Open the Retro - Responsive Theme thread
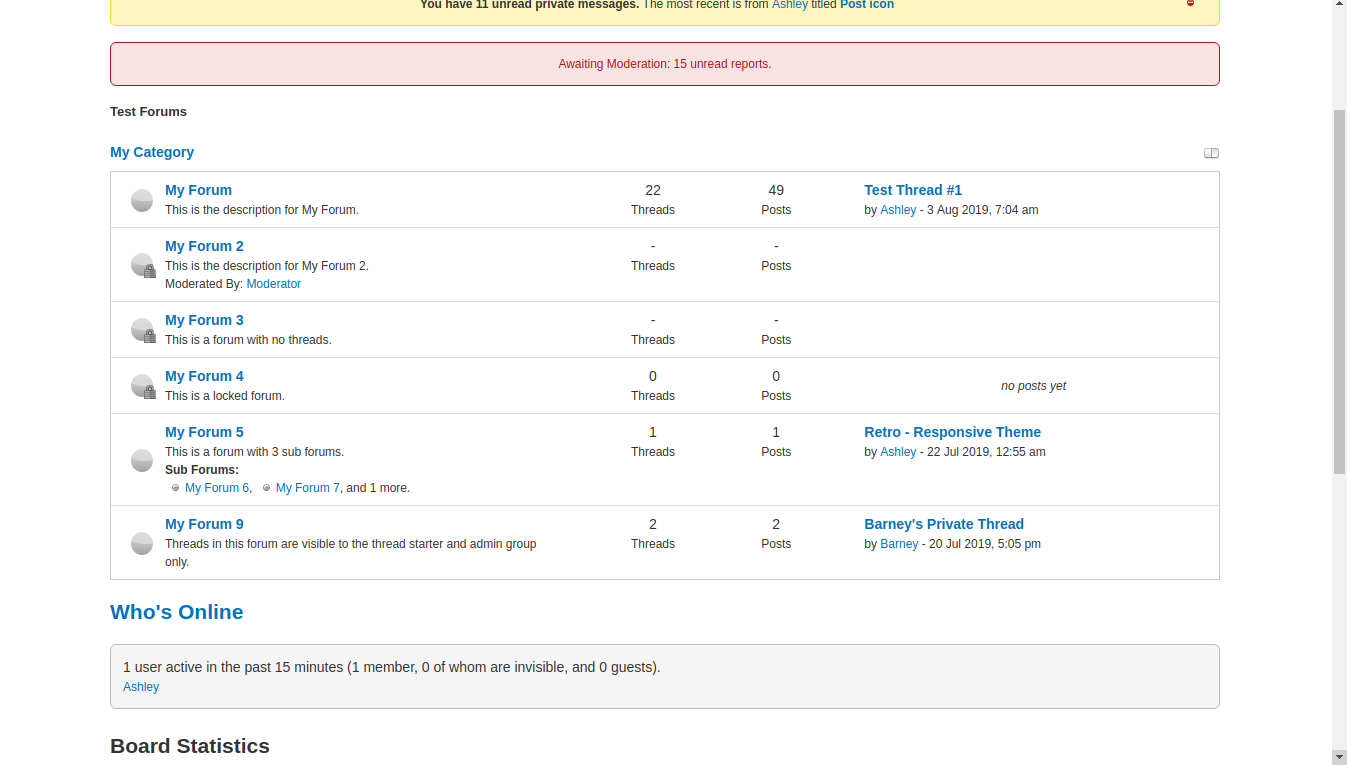1347x765 pixels. point(952,432)
